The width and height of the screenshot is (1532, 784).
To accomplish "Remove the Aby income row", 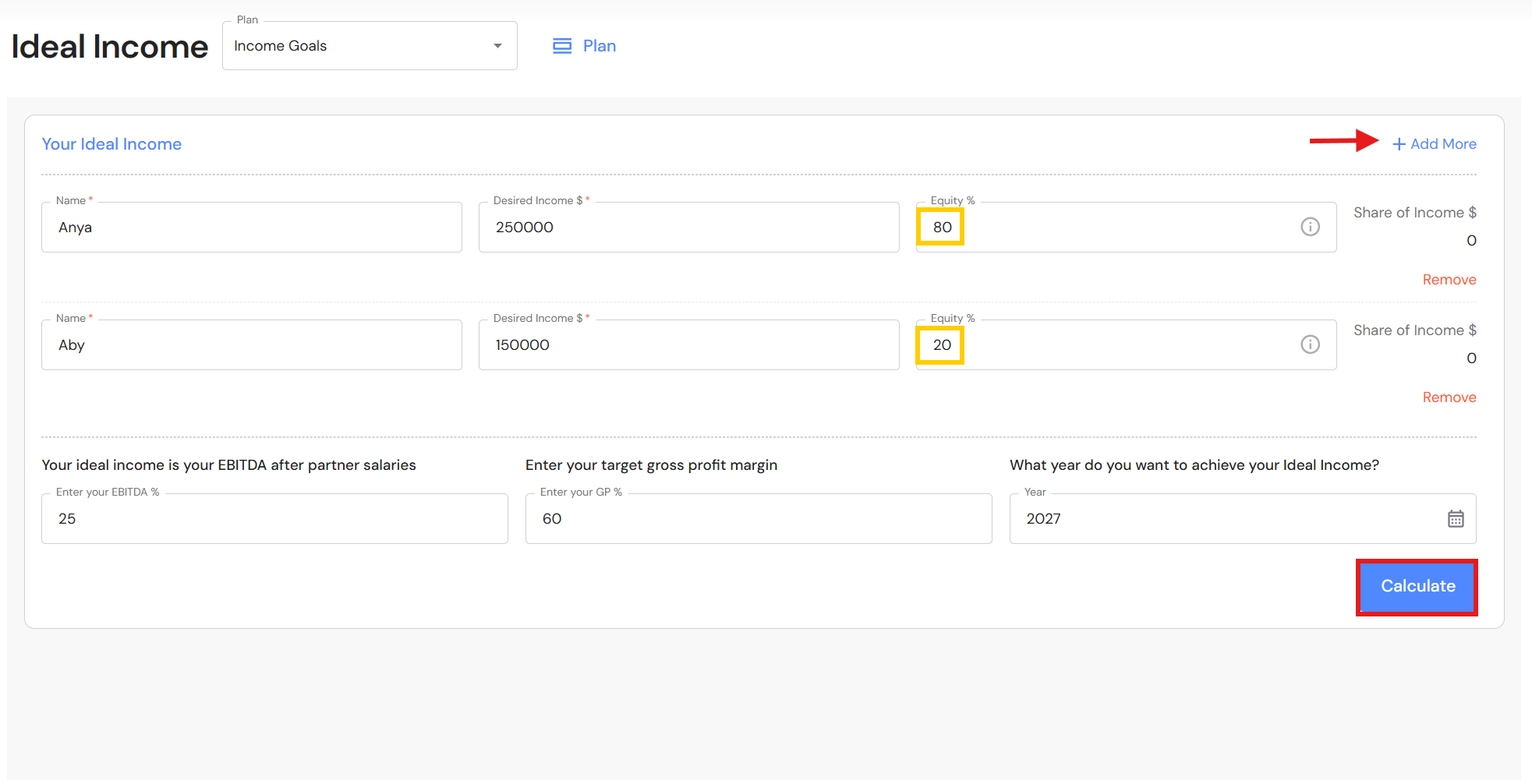I will tap(1449, 397).
